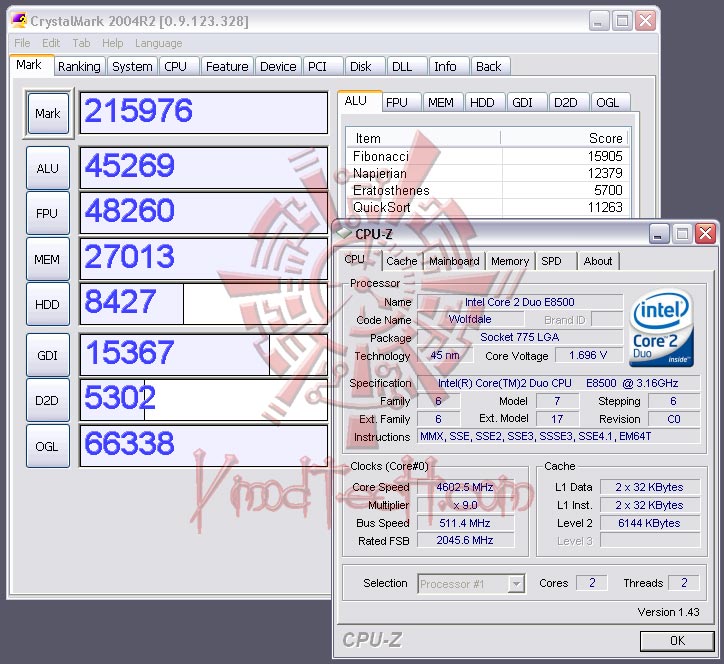Close the CrystalMark window
Image resolution: width=724 pixels, height=664 pixels.
coord(646,21)
